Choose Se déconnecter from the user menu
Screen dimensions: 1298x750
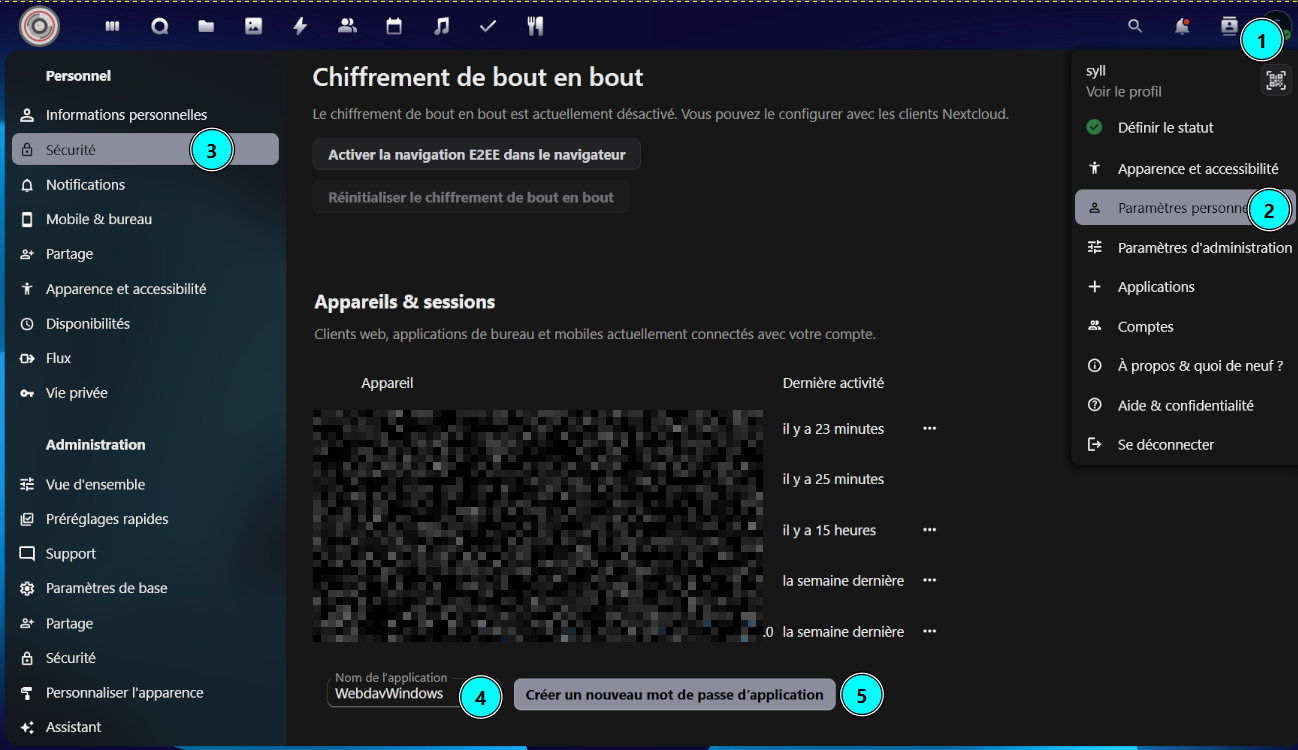tap(1165, 445)
